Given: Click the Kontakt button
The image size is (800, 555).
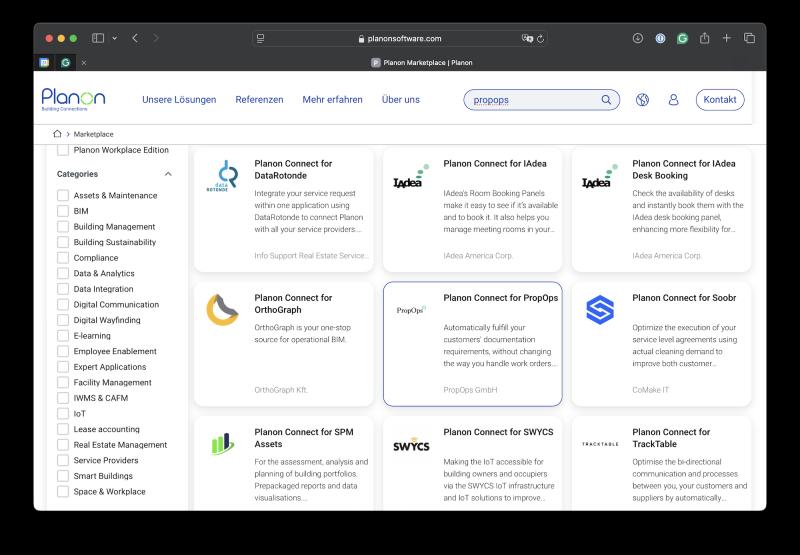Looking at the screenshot, I should (x=719, y=100).
